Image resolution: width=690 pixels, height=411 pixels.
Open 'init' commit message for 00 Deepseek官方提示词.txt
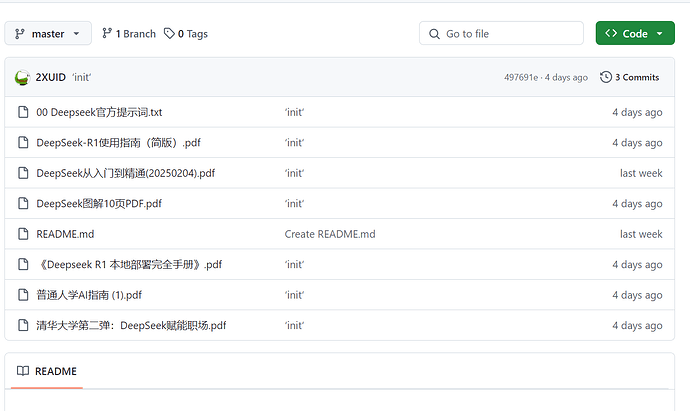[x=294, y=112]
